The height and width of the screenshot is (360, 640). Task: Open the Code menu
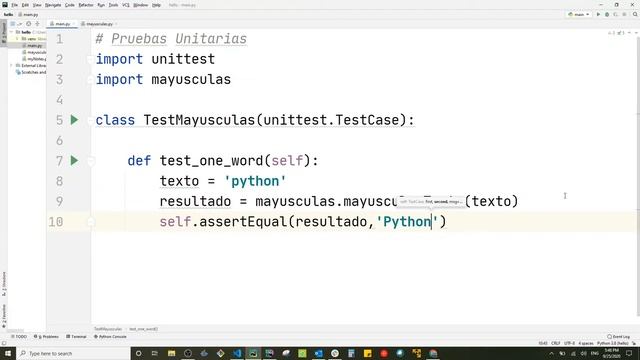click(70, 5)
